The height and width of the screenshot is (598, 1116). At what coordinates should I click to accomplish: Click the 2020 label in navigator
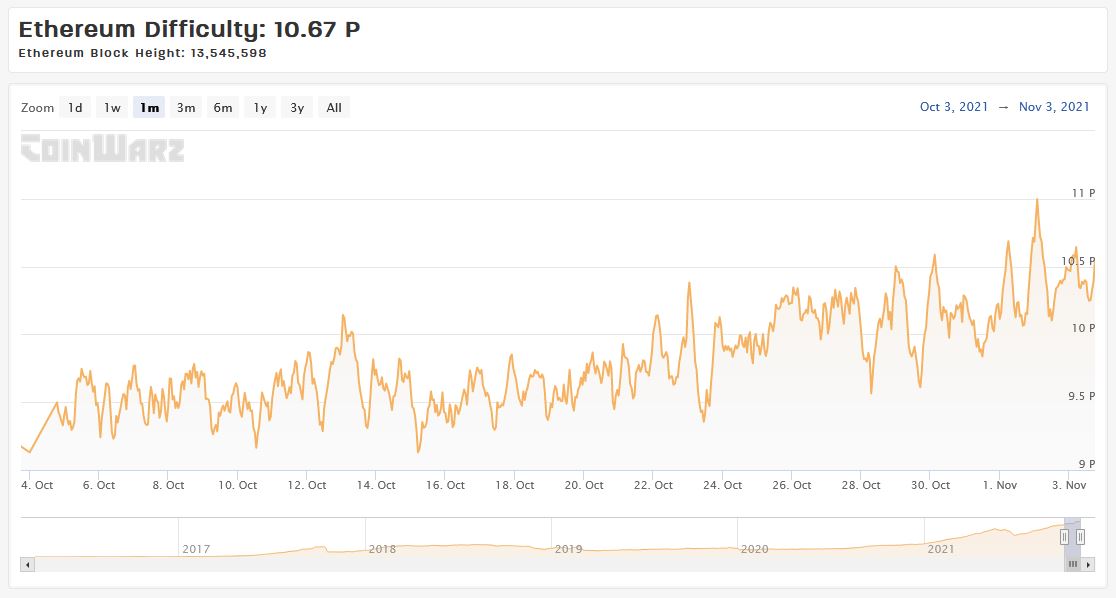(x=754, y=549)
